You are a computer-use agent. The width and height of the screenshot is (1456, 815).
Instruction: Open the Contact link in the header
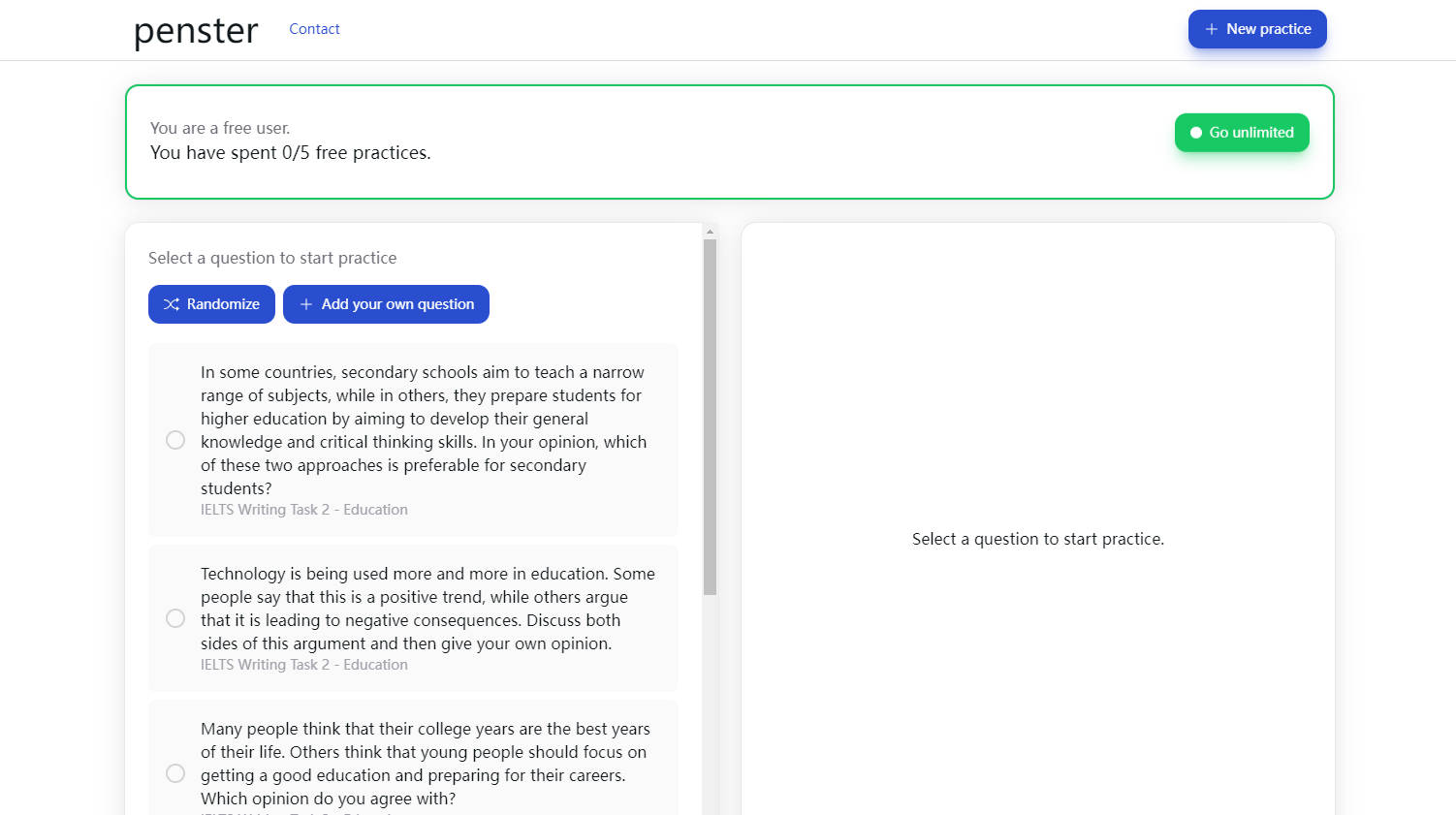(314, 29)
